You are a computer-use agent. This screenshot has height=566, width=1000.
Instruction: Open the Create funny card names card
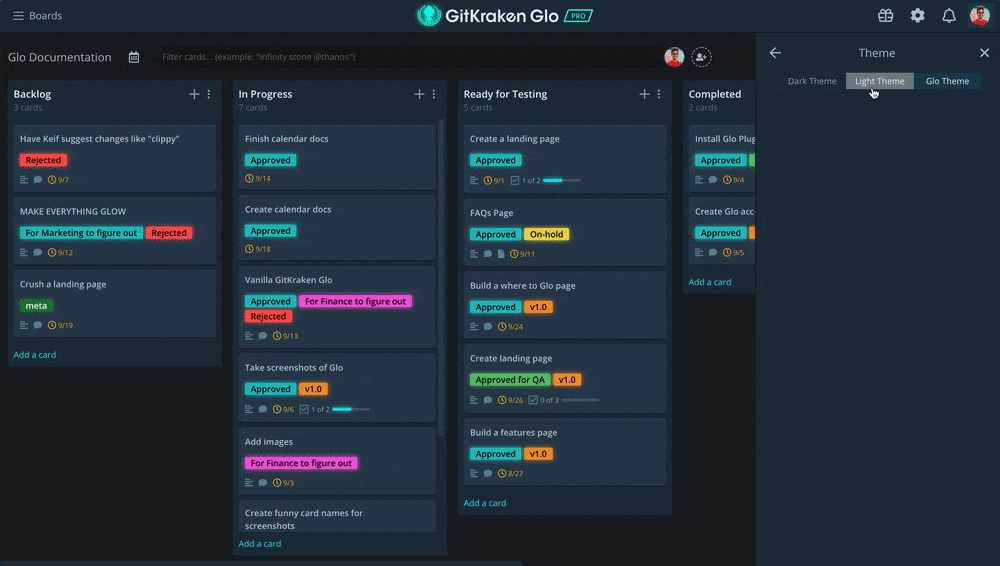[x=337, y=517]
